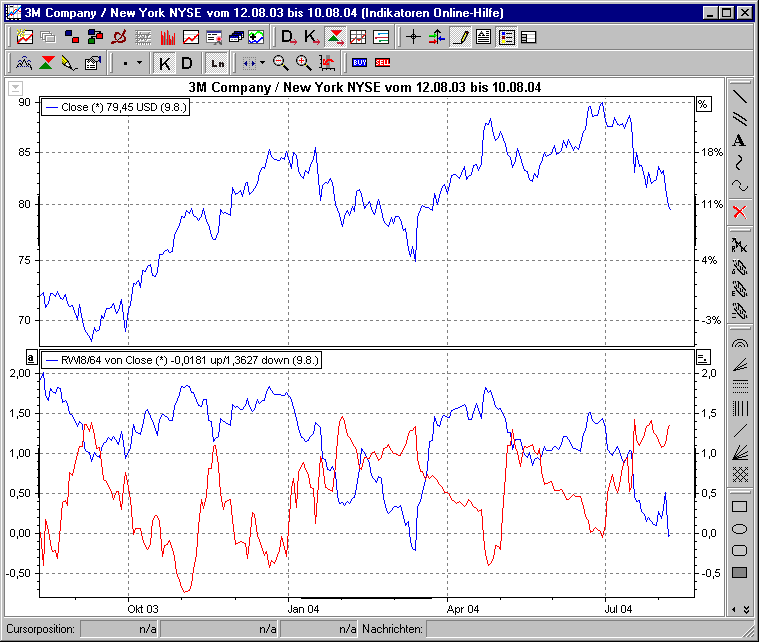The height and width of the screenshot is (642, 759).
Task: Click the SELL button
Action: 382,63
